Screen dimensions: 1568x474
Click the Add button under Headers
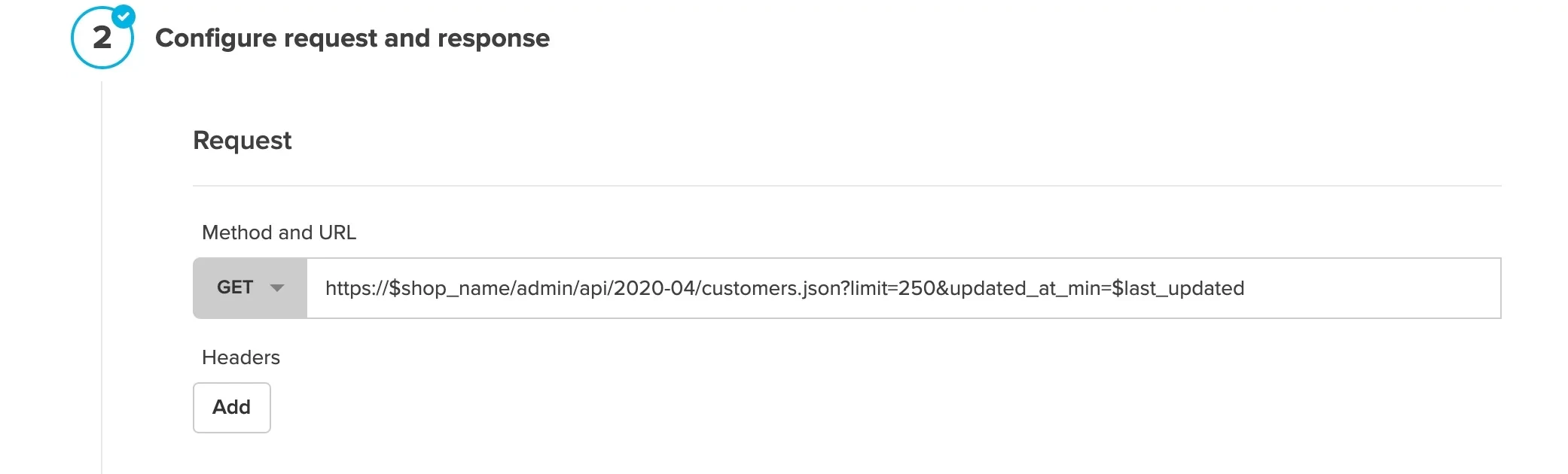[231, 407]
